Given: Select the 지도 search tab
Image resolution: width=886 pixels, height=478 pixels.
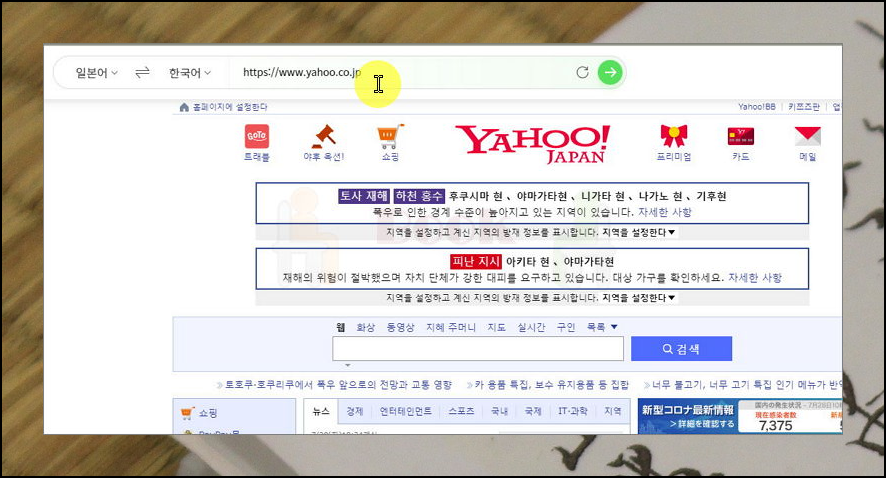Looking at the screenshot, I should [497, 327].
